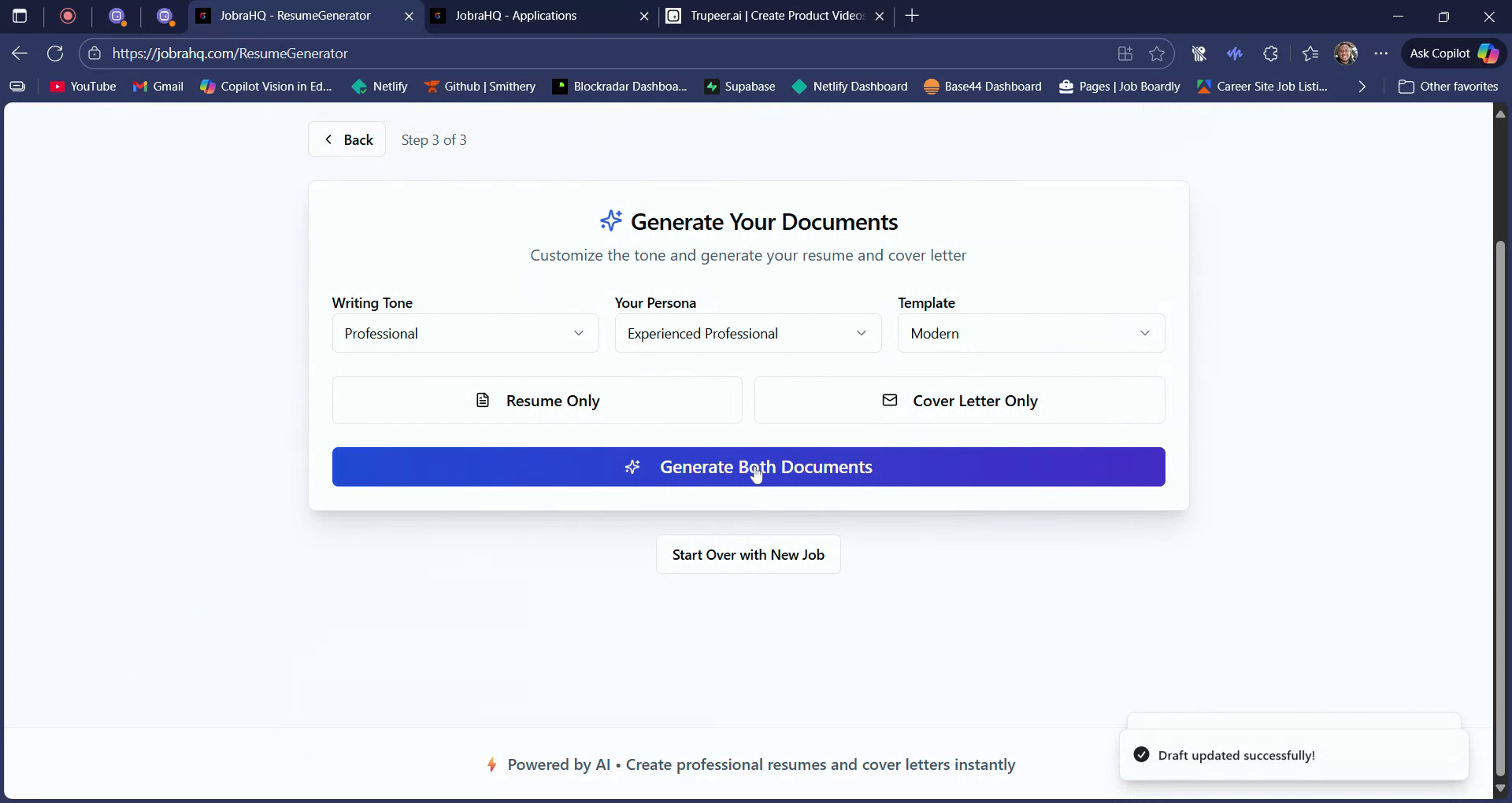Open the Base44 Dashboard bookmark

982,87
